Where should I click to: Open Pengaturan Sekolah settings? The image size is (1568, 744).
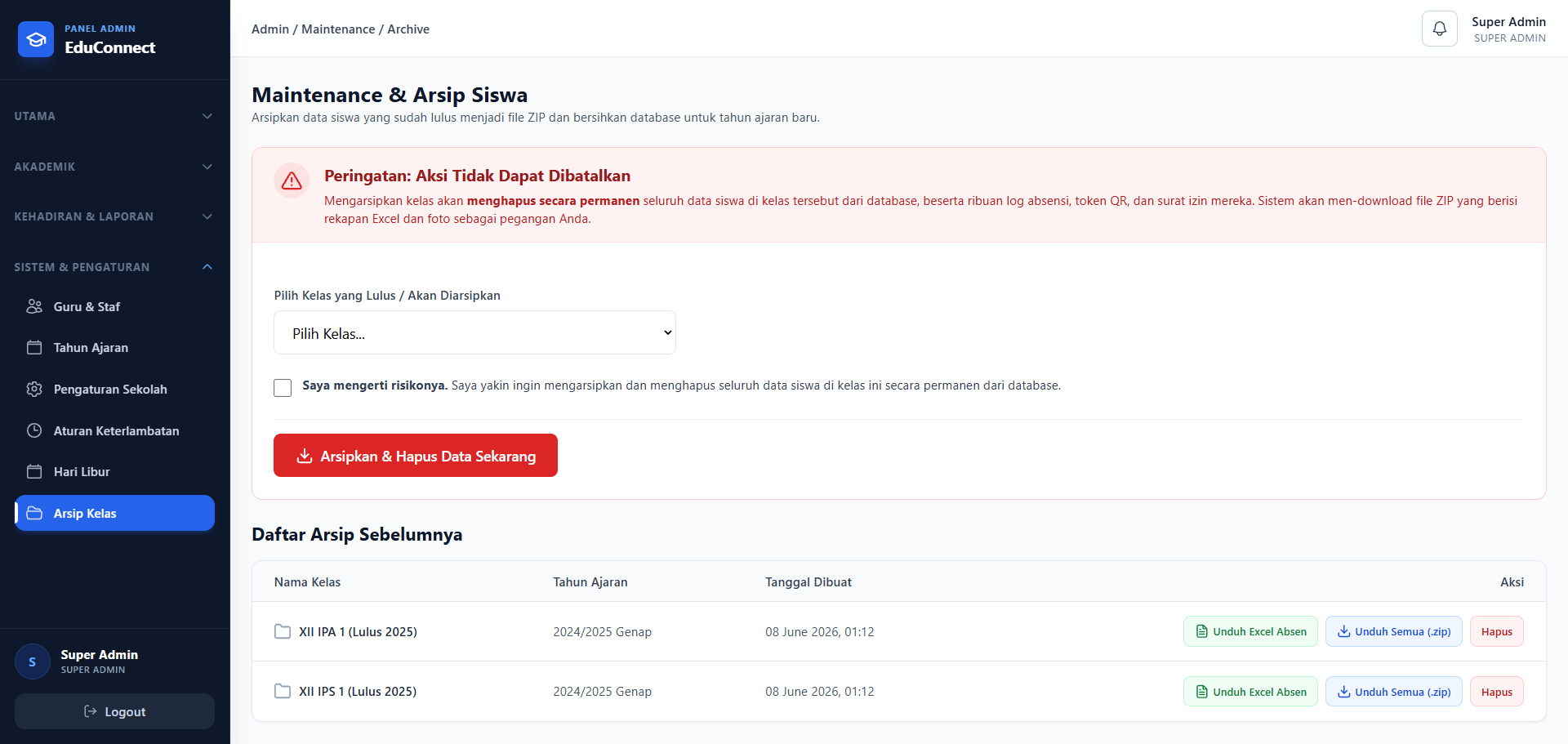[114, 389]
